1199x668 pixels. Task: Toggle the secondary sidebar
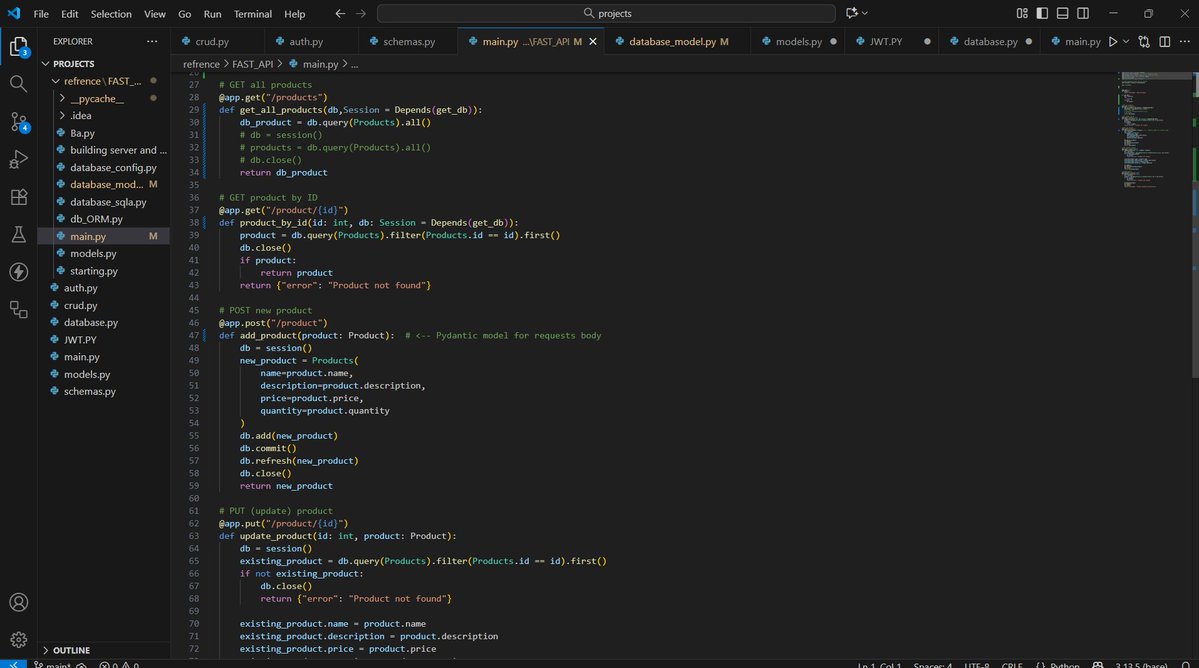(1082, 13)
